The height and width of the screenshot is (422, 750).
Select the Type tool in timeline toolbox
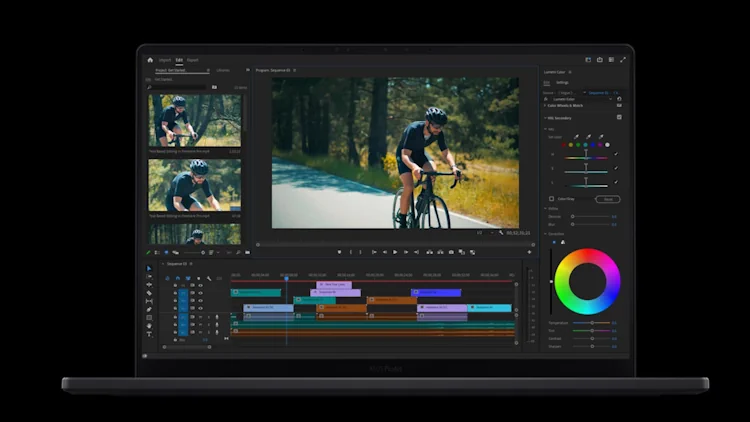(x=149, y=334)
